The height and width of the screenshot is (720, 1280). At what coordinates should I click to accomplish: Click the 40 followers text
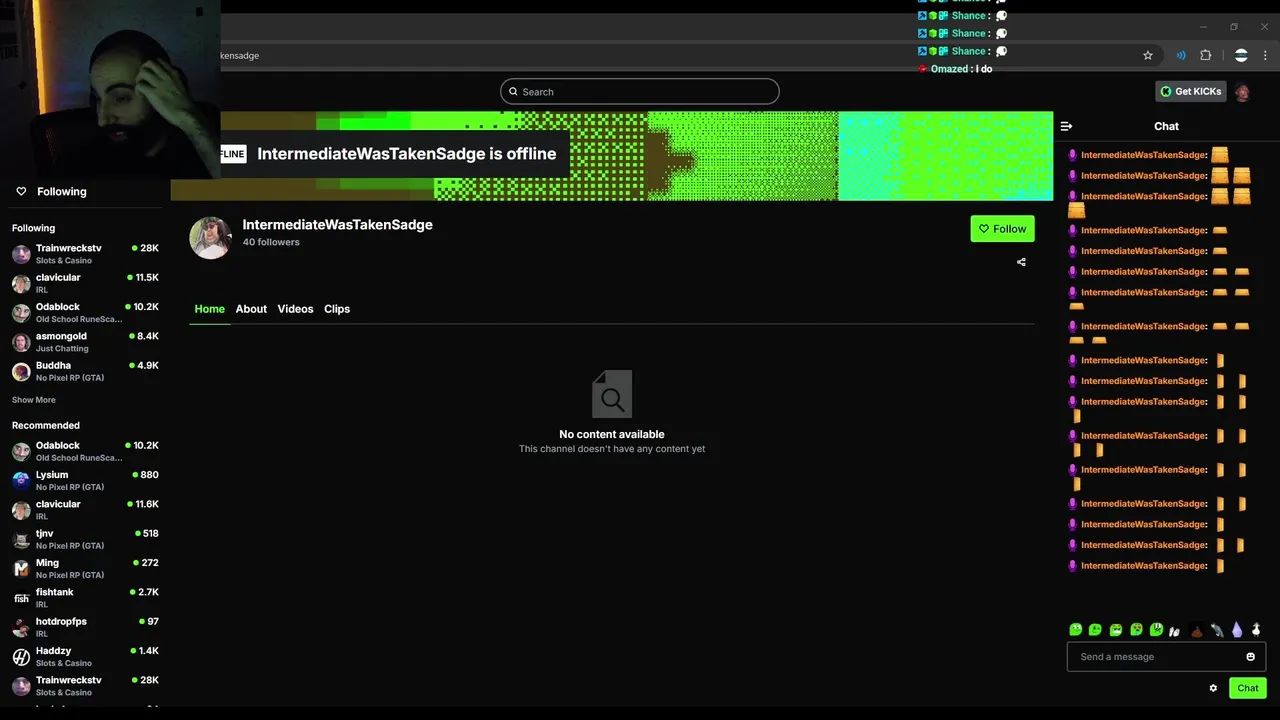271,242
